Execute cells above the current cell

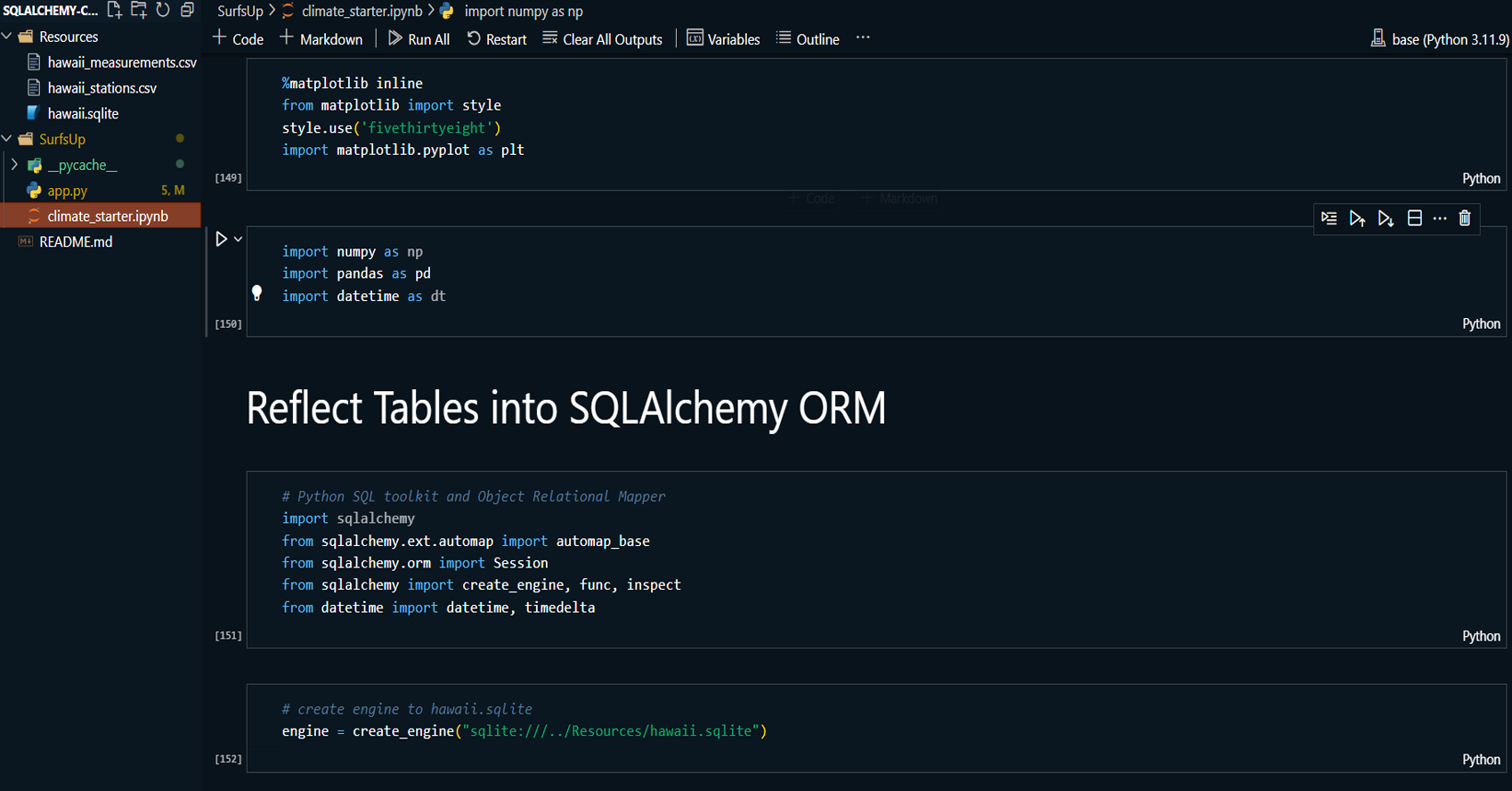[x=1356, y=218]
